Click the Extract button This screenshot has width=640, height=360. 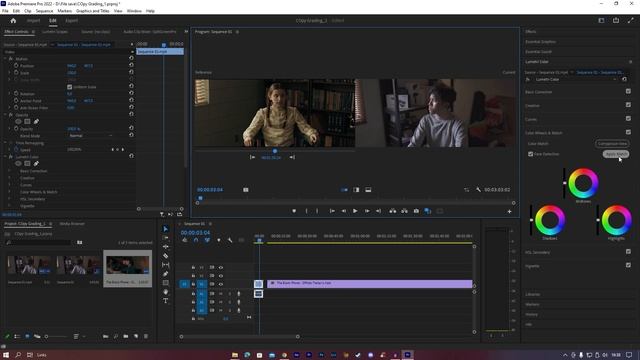pos(404,211)
